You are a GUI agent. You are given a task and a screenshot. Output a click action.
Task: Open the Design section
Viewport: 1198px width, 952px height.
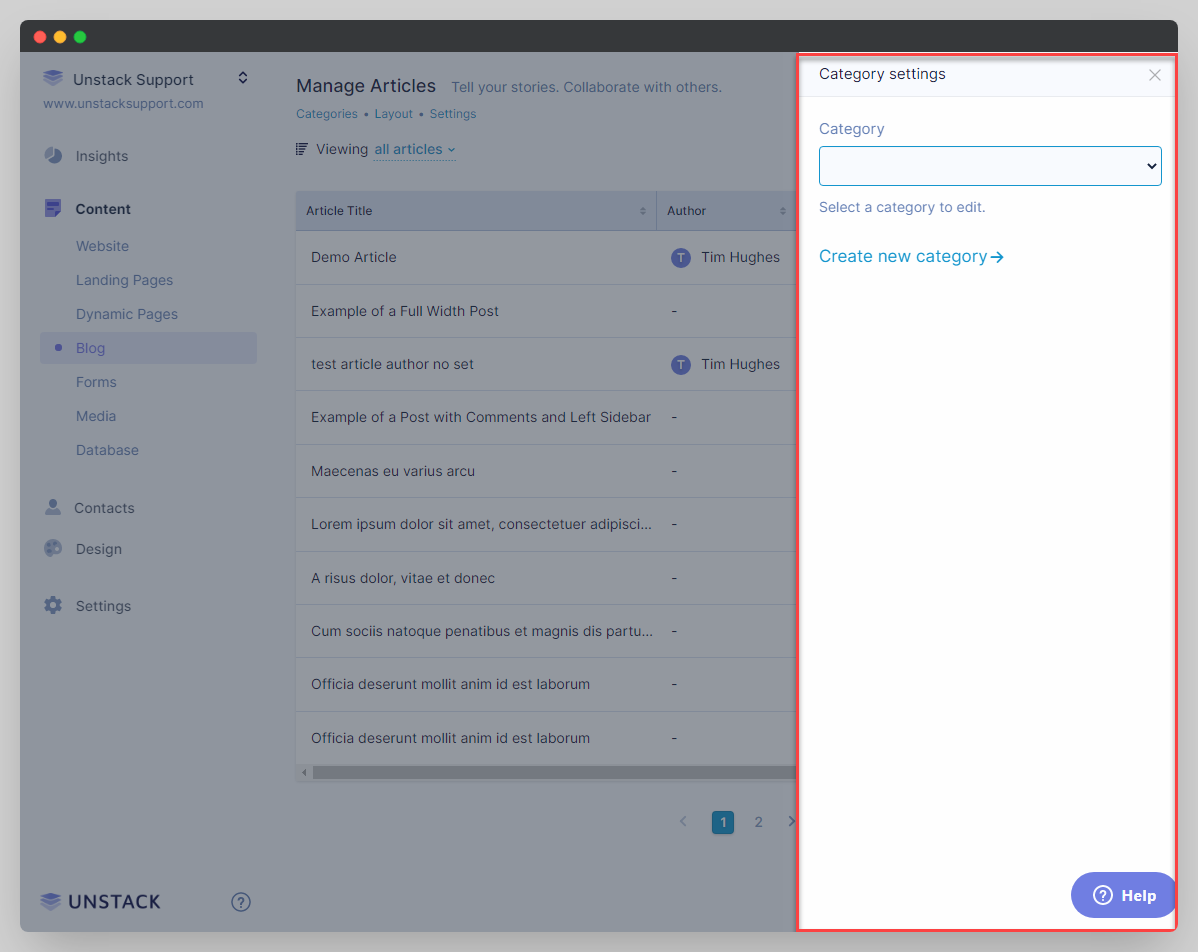97,549
